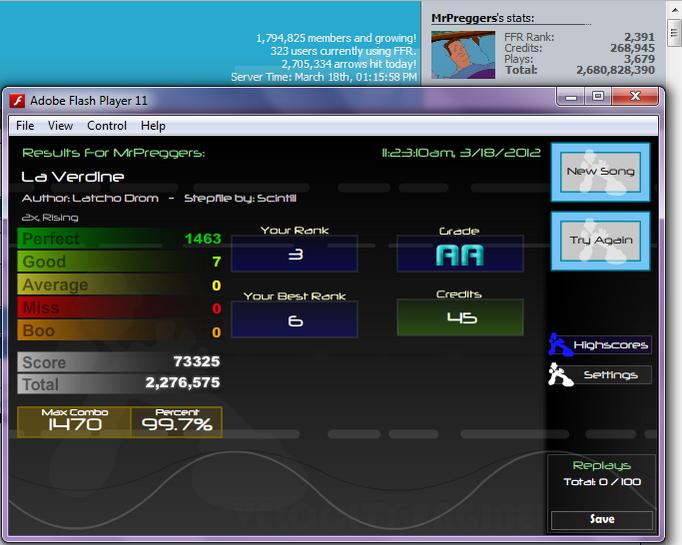The height and width of the screenshot is (545, 682).
Task: Click the Highscores dancer icon
Action: click(559, 344)
